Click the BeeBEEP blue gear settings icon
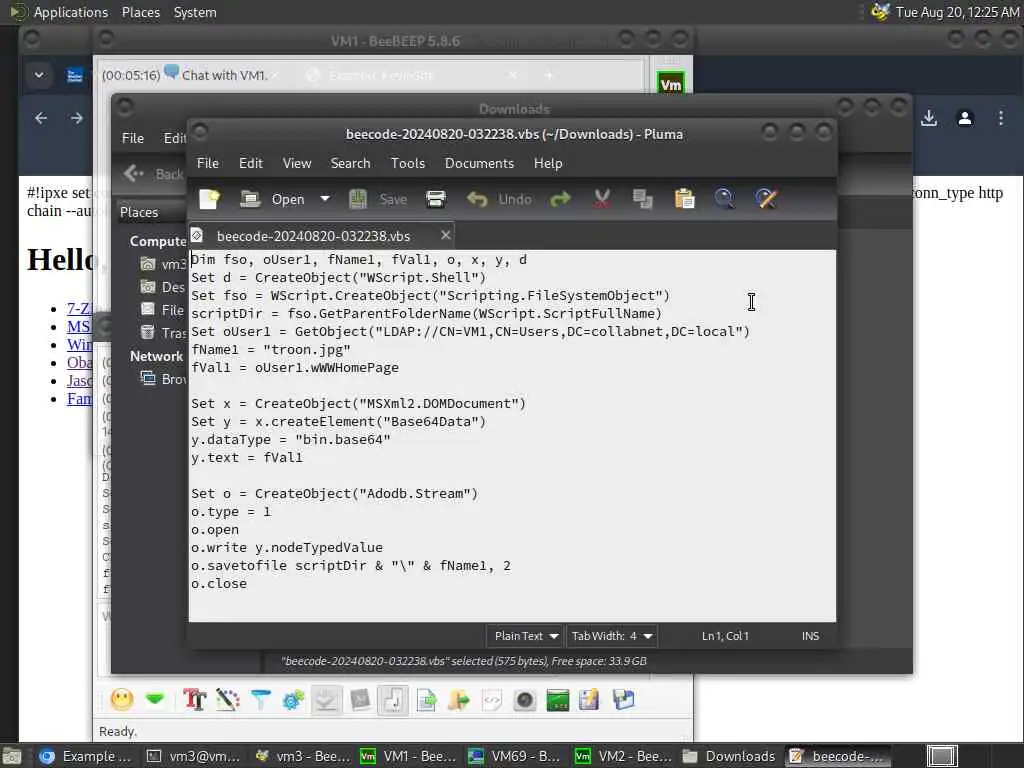This screenshot has height=768, width=1024. pyautogui.click(x=293, y=699)
